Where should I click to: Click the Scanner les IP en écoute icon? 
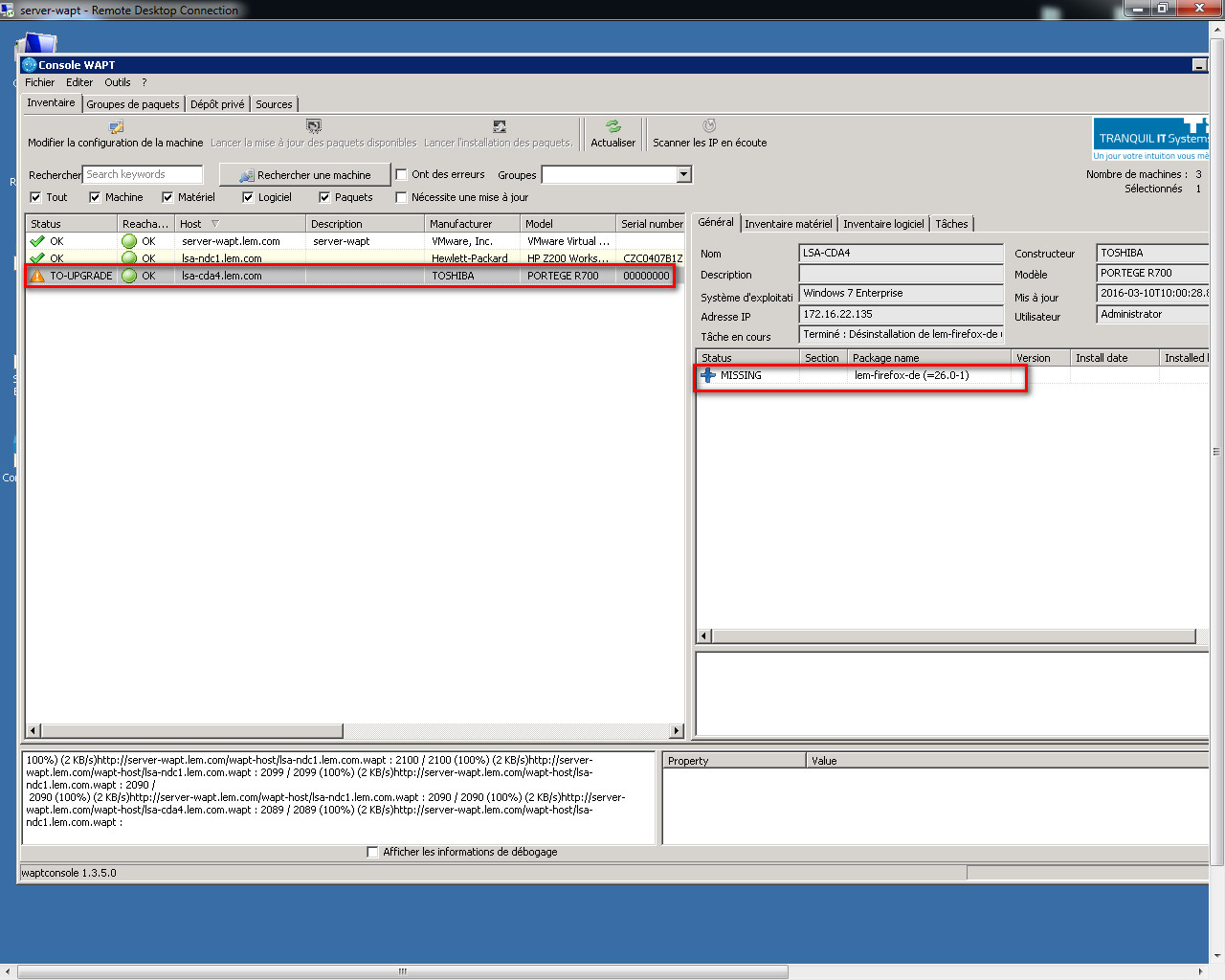709,126
